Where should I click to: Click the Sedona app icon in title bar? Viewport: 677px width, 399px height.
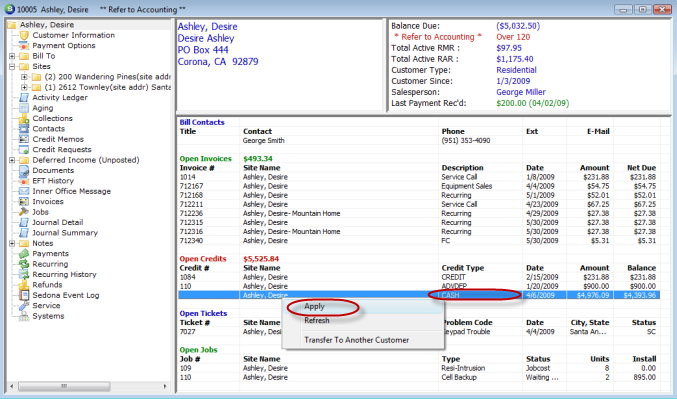9,9
